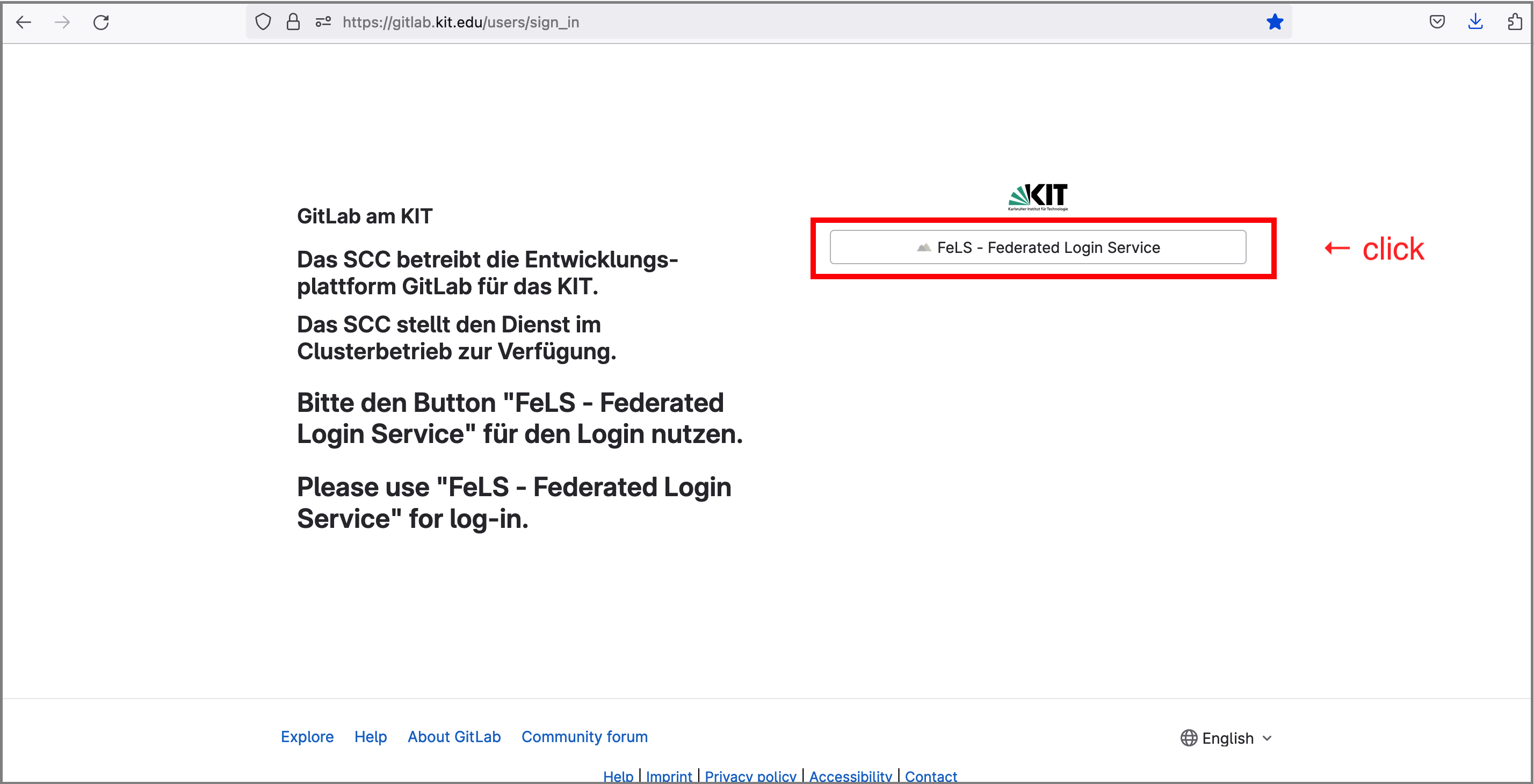Click FeLS - Federated Login Service button
The image size is (1534, 784).
[1037, 247]
